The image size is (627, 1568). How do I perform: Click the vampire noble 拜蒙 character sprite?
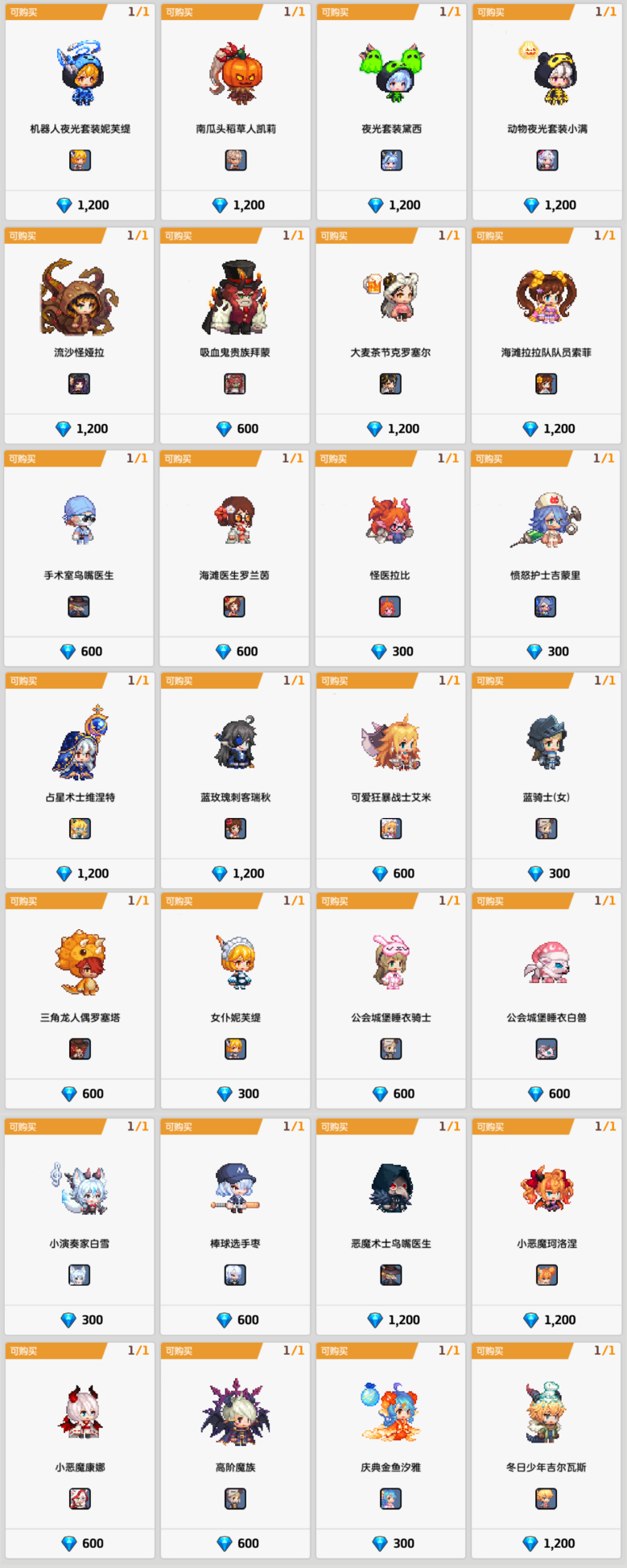[235, 297]
